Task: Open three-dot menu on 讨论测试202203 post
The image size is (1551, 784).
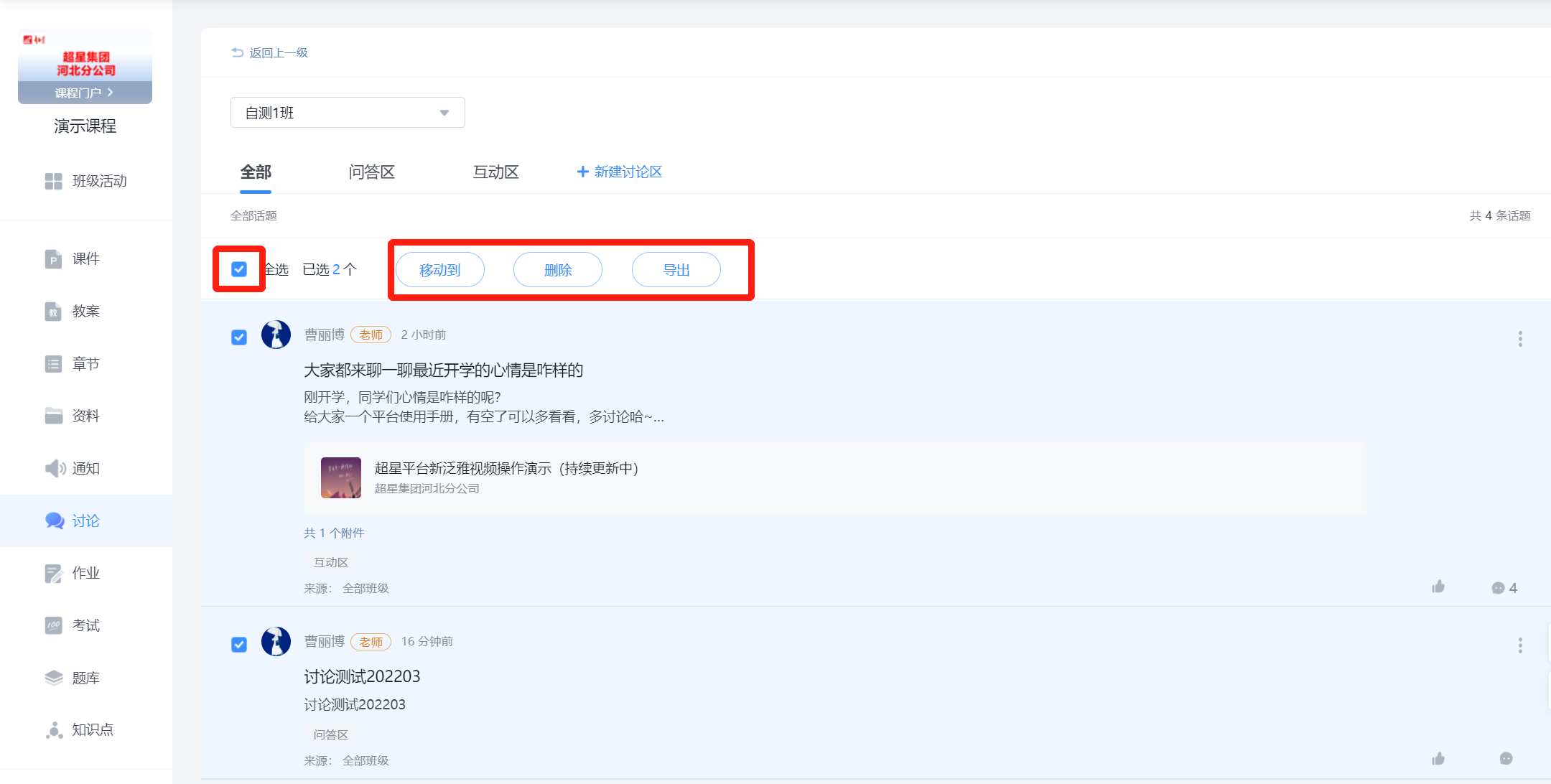Action: tap(1520, 645)
